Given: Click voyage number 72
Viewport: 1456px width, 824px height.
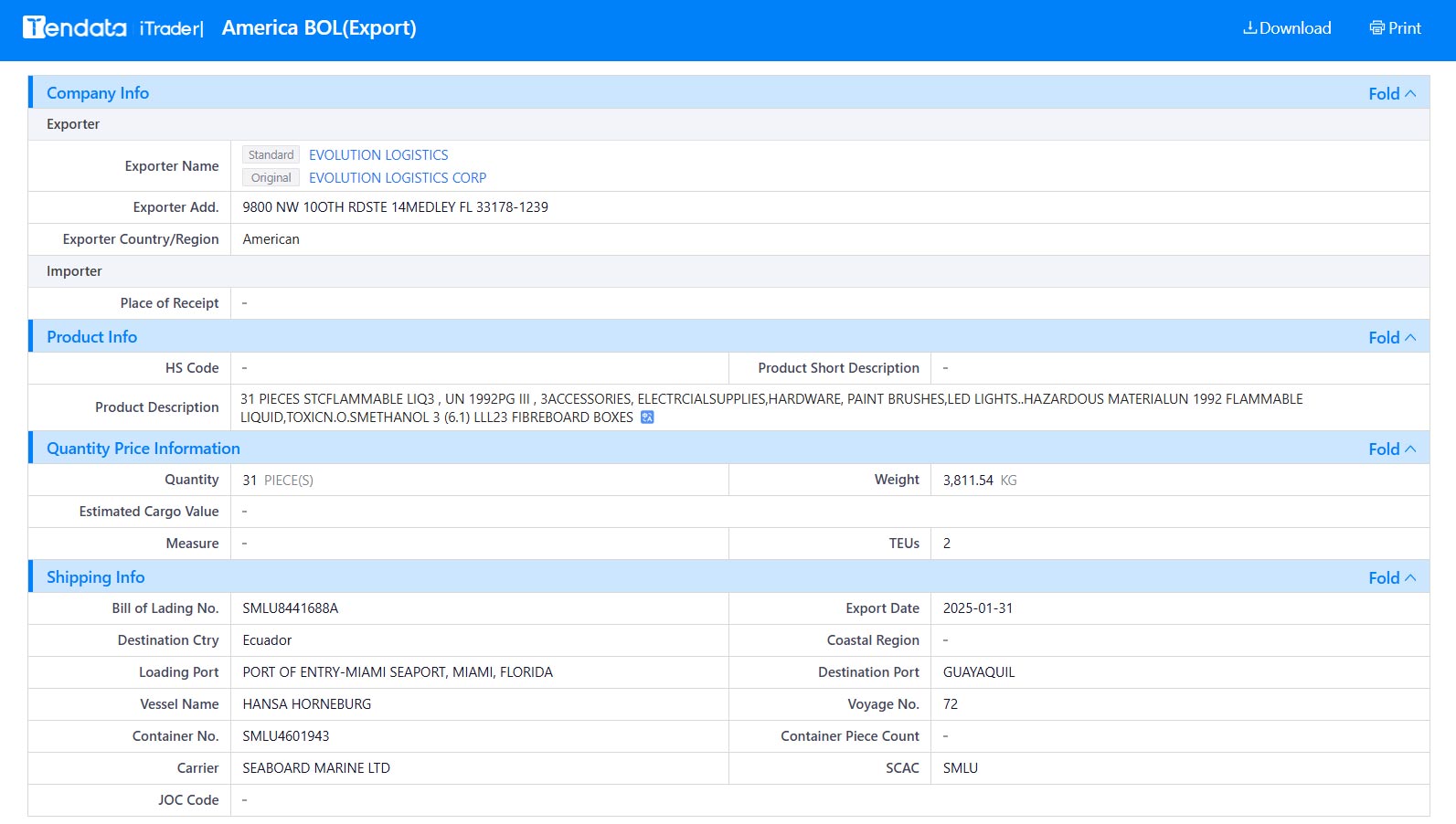Looking at the screenshot, I should coord(951,704).
